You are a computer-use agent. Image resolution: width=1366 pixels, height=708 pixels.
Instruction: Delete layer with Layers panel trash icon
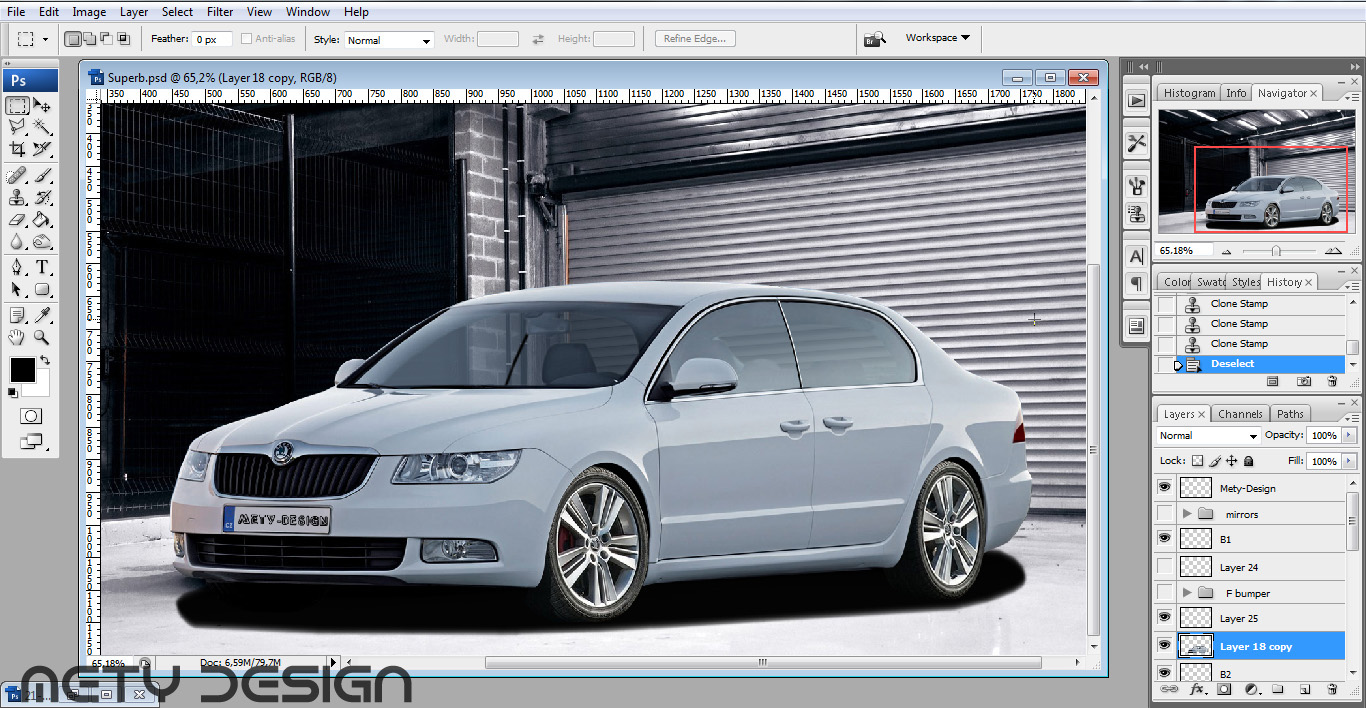1331,689
